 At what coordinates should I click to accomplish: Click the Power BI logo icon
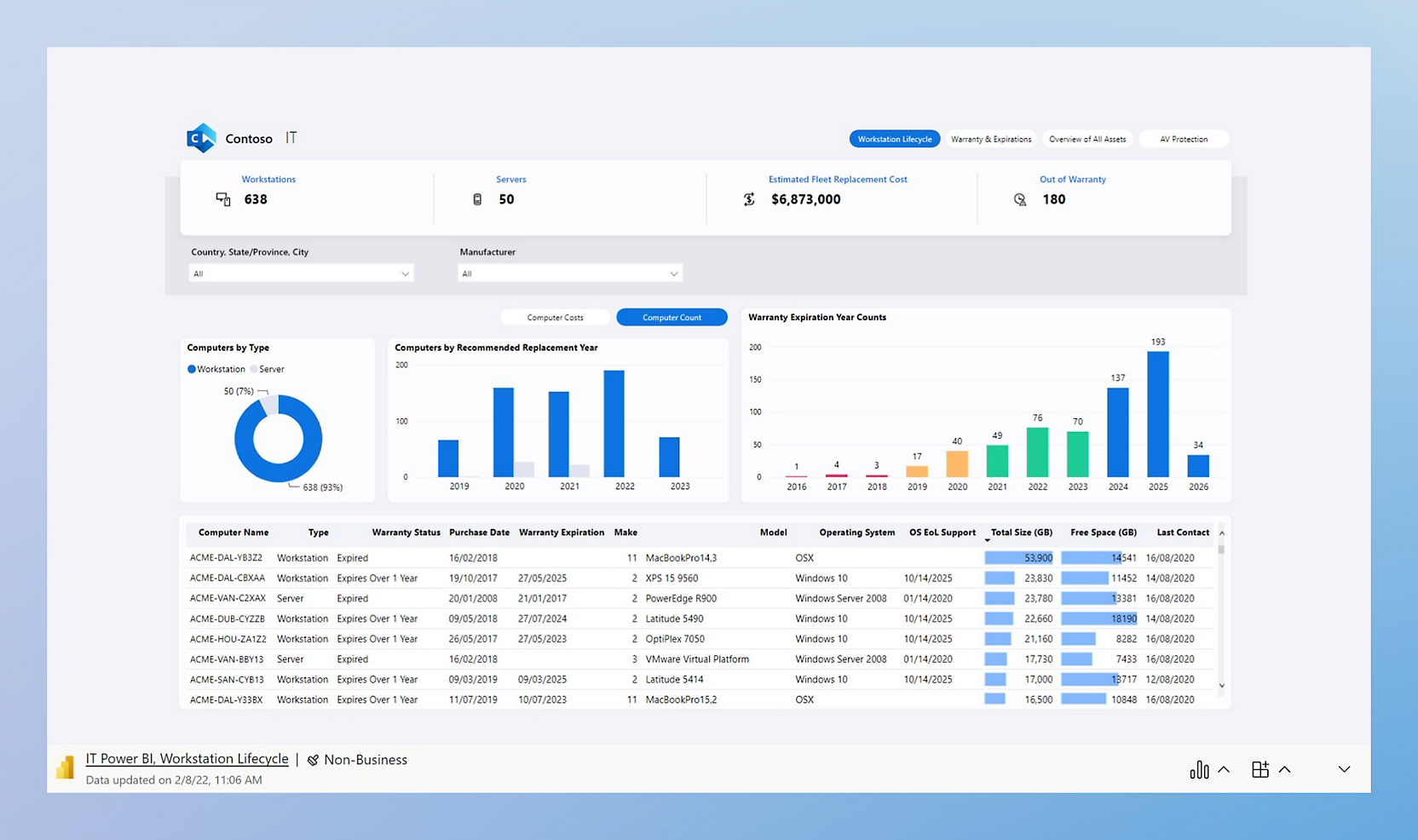tap(66, 768)
